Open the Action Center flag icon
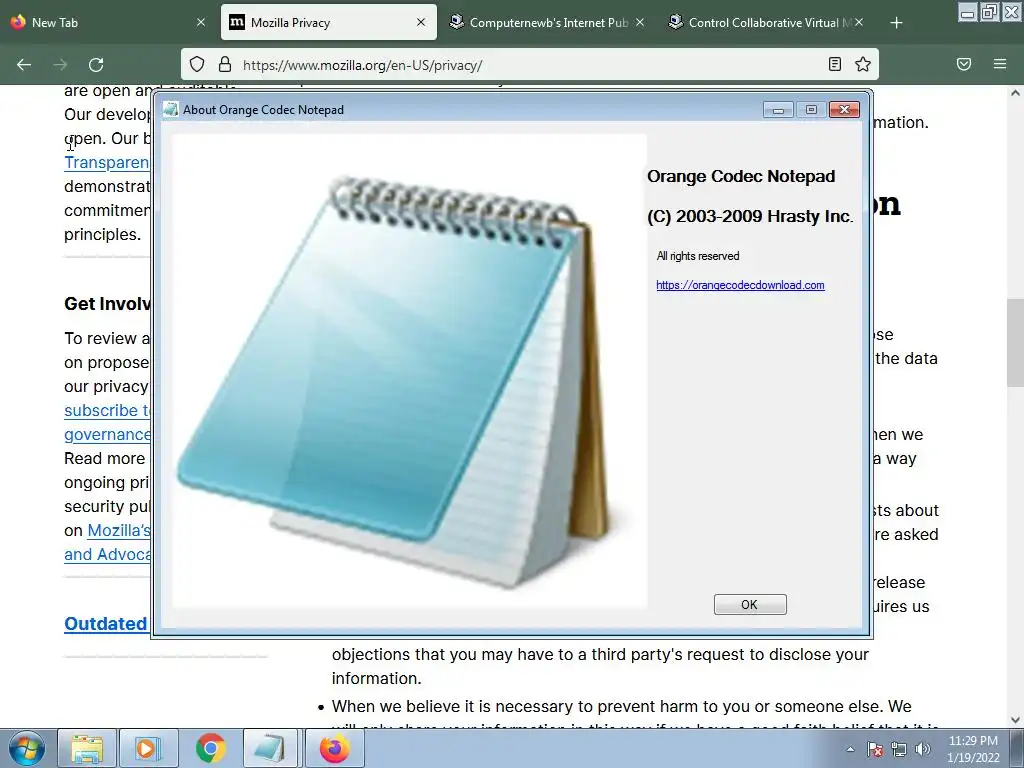This screenshot has width=1024, height=768. coord(874,749)
